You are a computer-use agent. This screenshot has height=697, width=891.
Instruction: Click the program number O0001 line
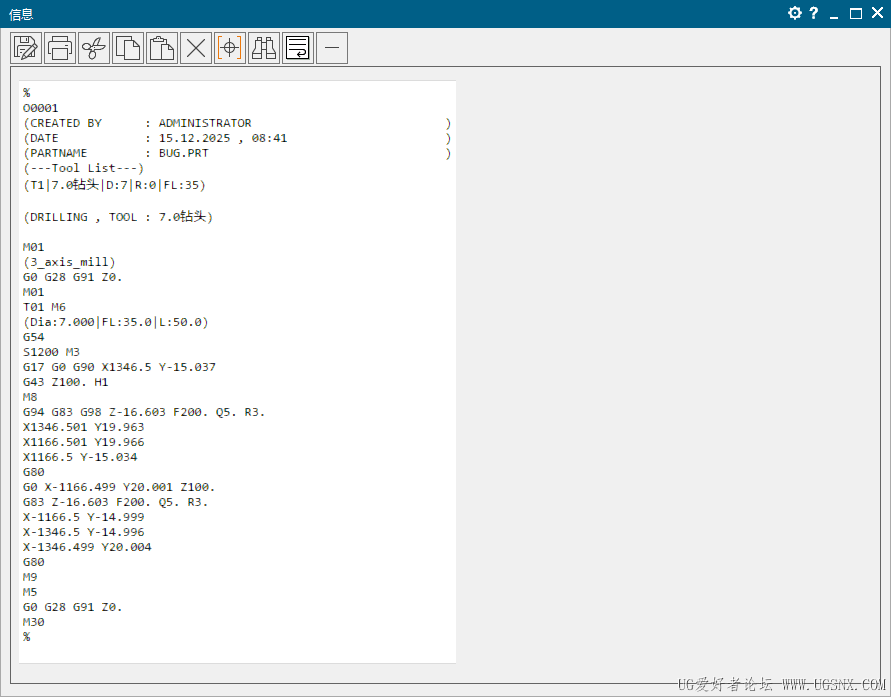(x=40, y=108)
